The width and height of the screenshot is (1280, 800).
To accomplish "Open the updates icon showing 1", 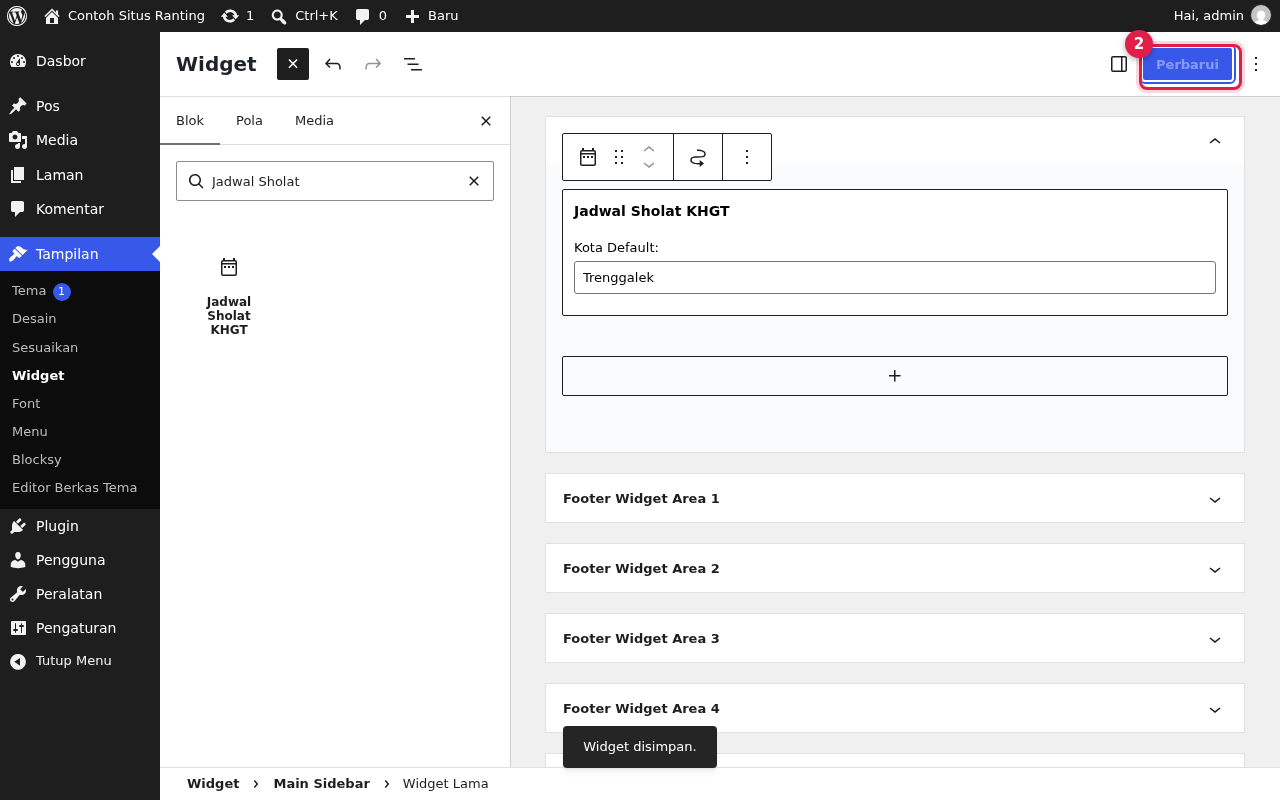I will (x=237, y=16).
